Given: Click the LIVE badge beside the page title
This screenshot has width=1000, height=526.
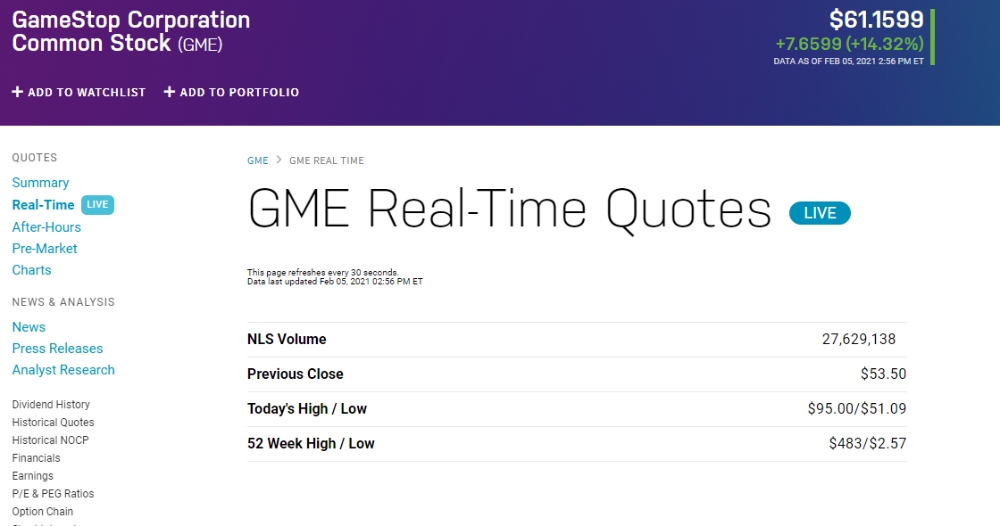Looking at the screenshot, I should [x=820, y=213].
